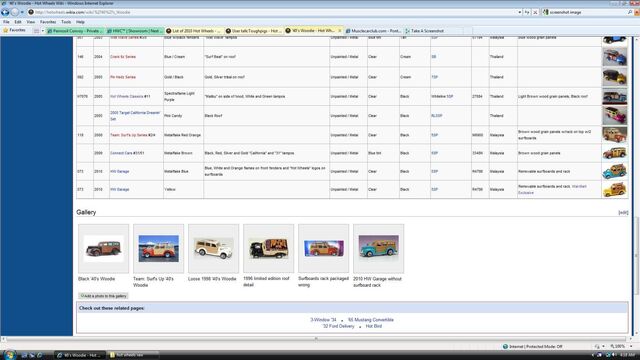This screenshot has height=360, width=640.
Task: Click the Team: Surf's Up row car thumbnail
Action: pos(615,135)
